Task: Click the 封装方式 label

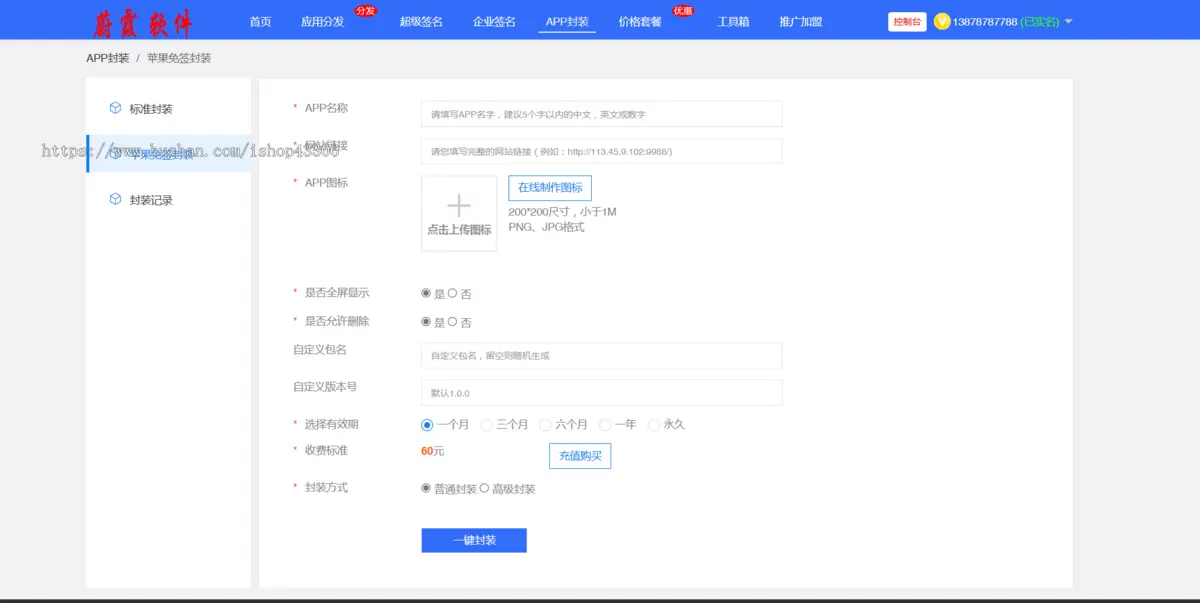Action: [x=326, y=487]
